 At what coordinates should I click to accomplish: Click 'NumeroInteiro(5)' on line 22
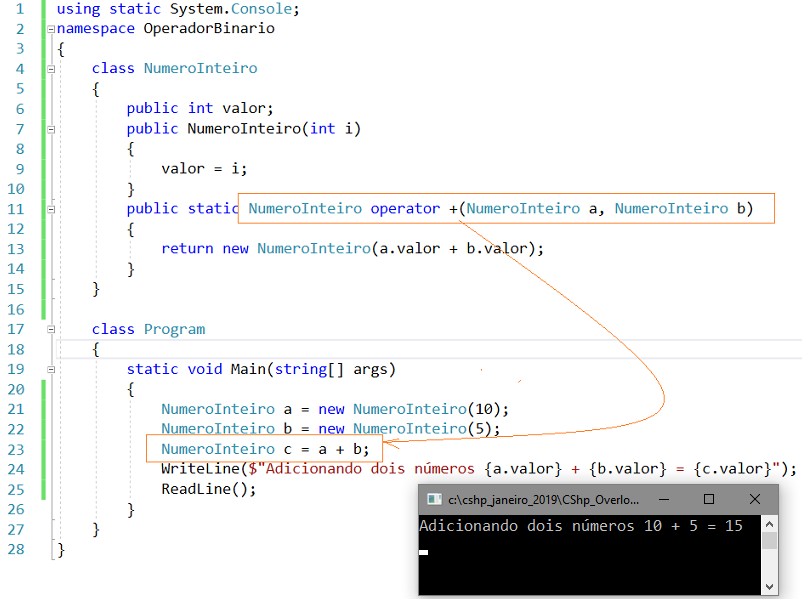pyautogui.click(x=422, y=429)
